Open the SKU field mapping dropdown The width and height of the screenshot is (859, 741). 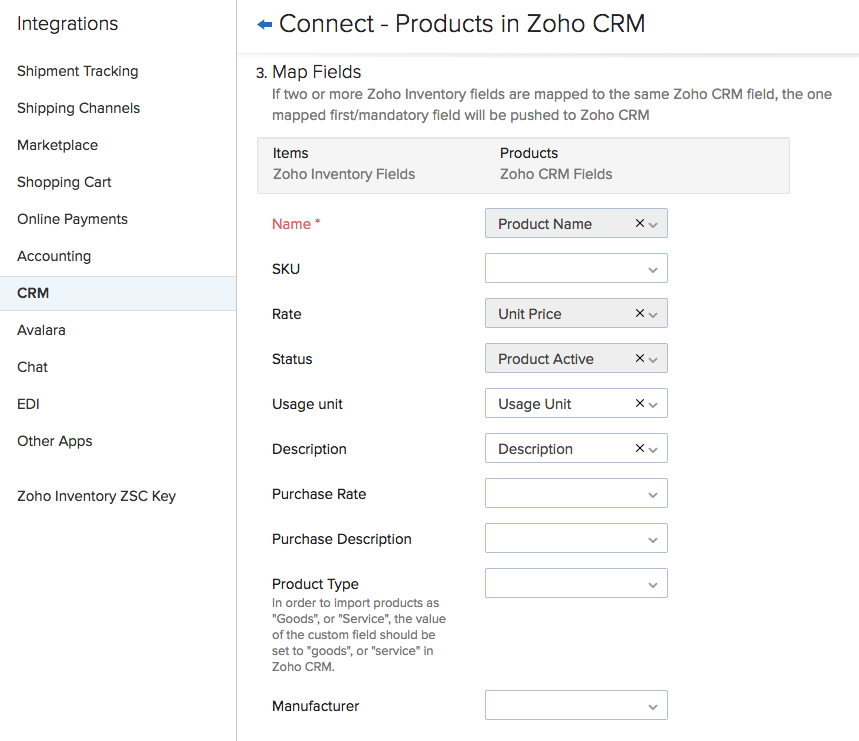click(x=576, y=269)
